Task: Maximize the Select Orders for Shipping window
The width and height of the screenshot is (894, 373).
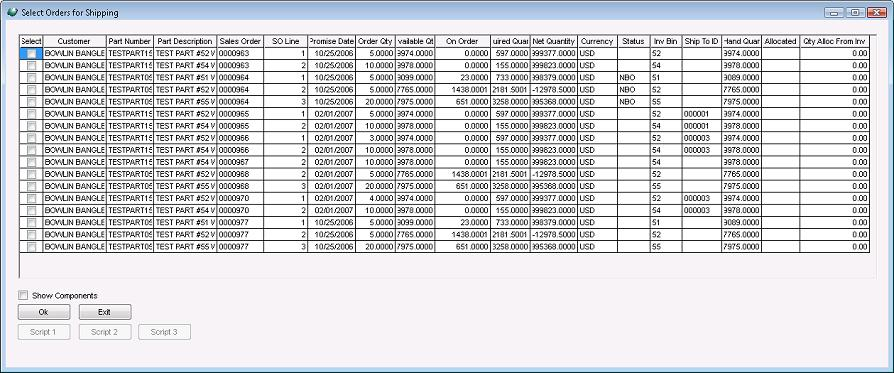Action: pos(855,13)
